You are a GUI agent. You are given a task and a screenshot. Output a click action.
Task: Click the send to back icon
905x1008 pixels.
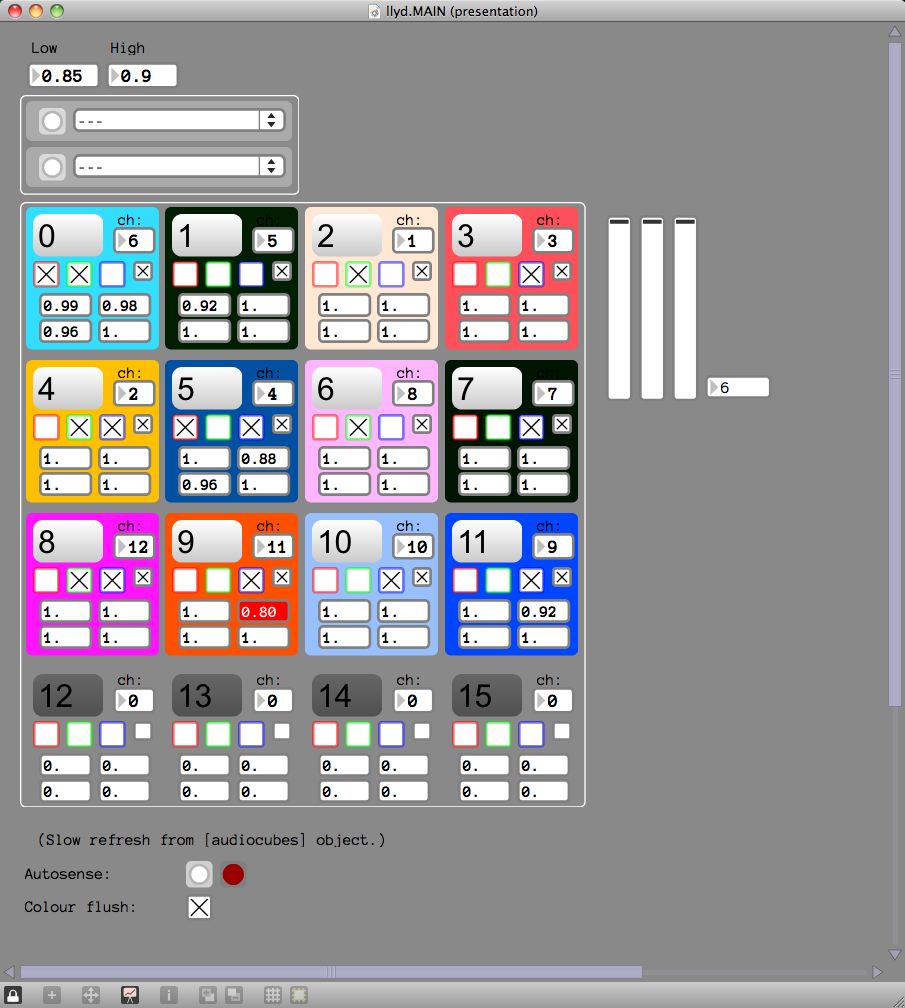tap(233, 995)
